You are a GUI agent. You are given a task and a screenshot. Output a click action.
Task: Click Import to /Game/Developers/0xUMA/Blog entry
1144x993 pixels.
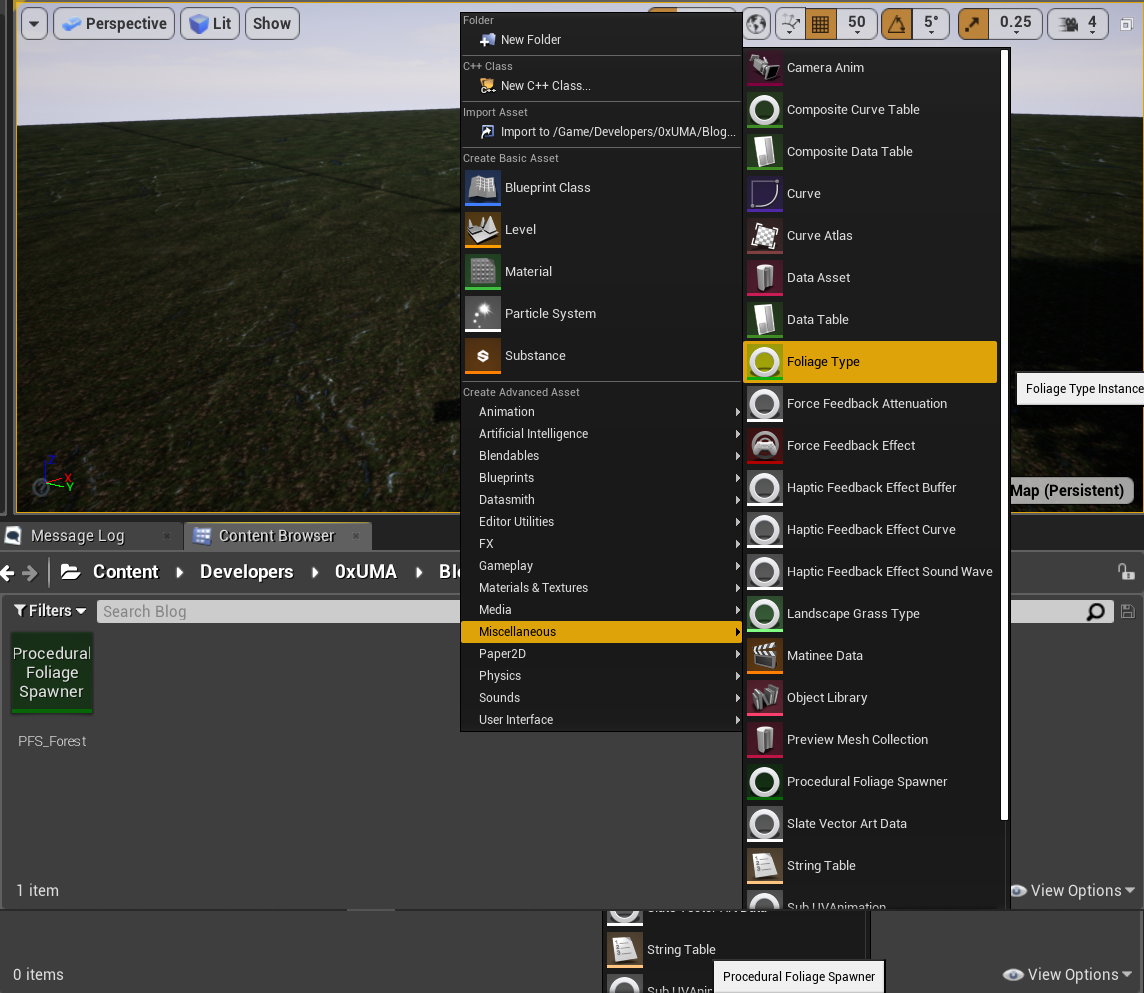pos(601,132)
